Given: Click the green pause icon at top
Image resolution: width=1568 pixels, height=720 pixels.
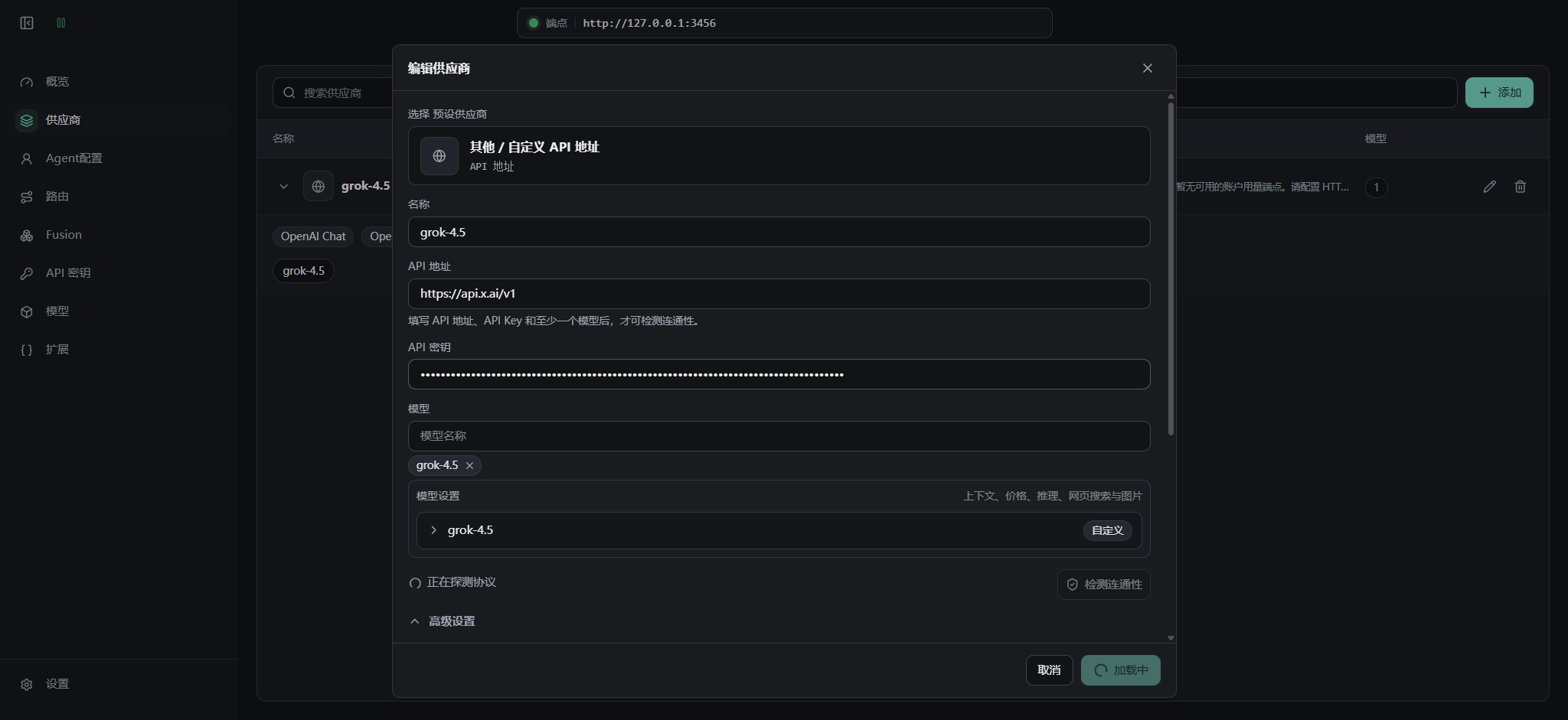Looking at the screenshot, I should coord(61,23).
